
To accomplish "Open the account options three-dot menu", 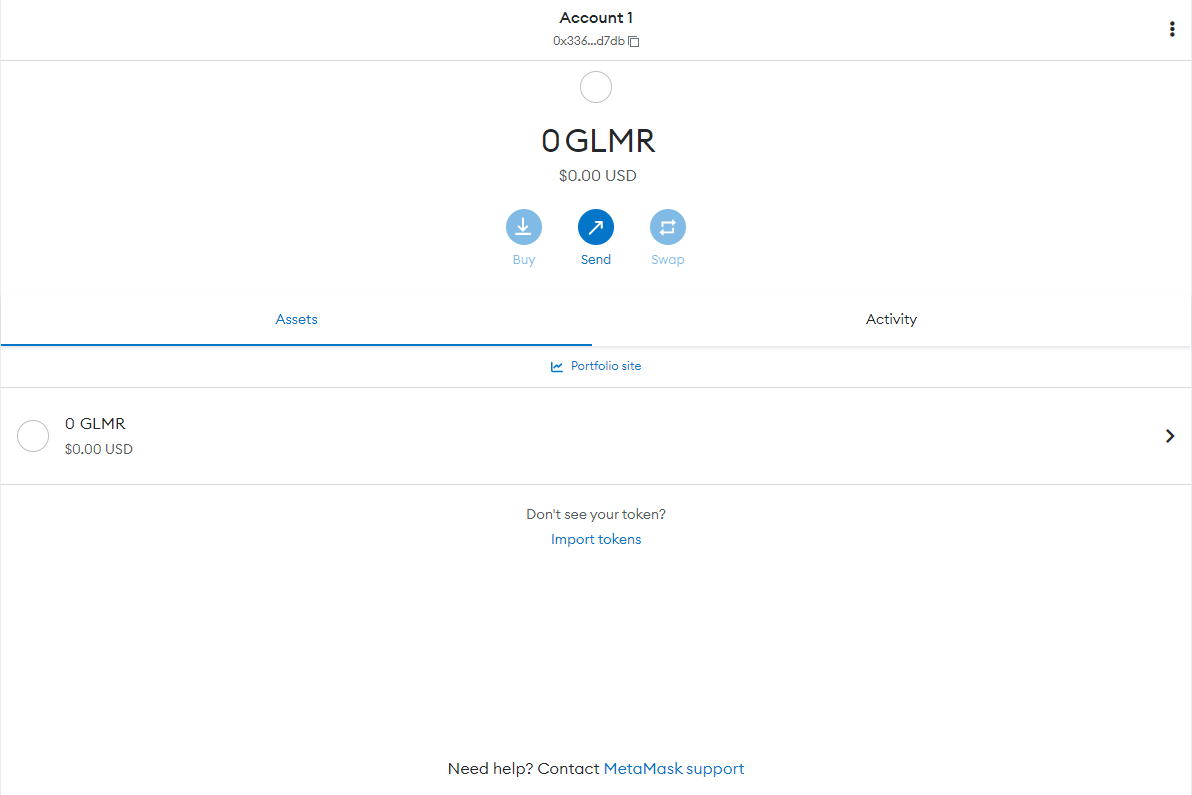I will 1172,29.
